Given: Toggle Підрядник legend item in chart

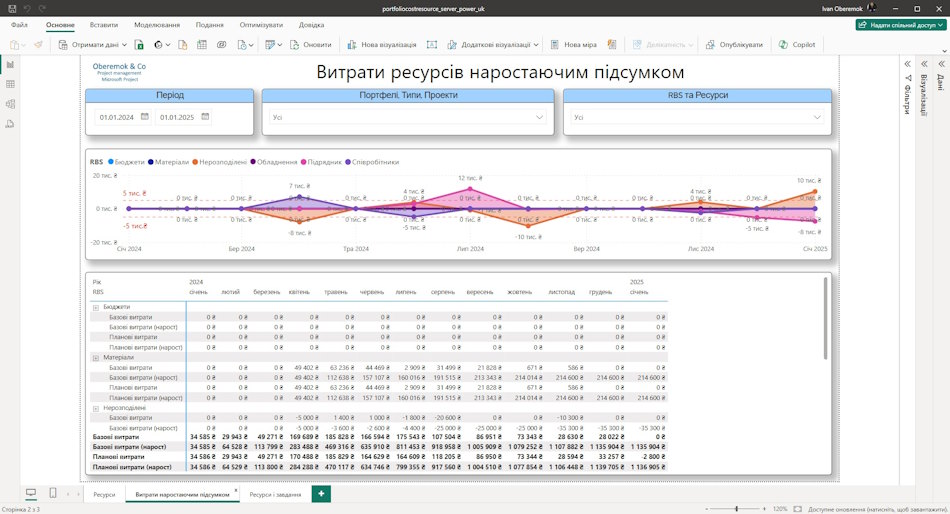Looking at the screenshot, I should pyautogui.click(x=321, y=162).
